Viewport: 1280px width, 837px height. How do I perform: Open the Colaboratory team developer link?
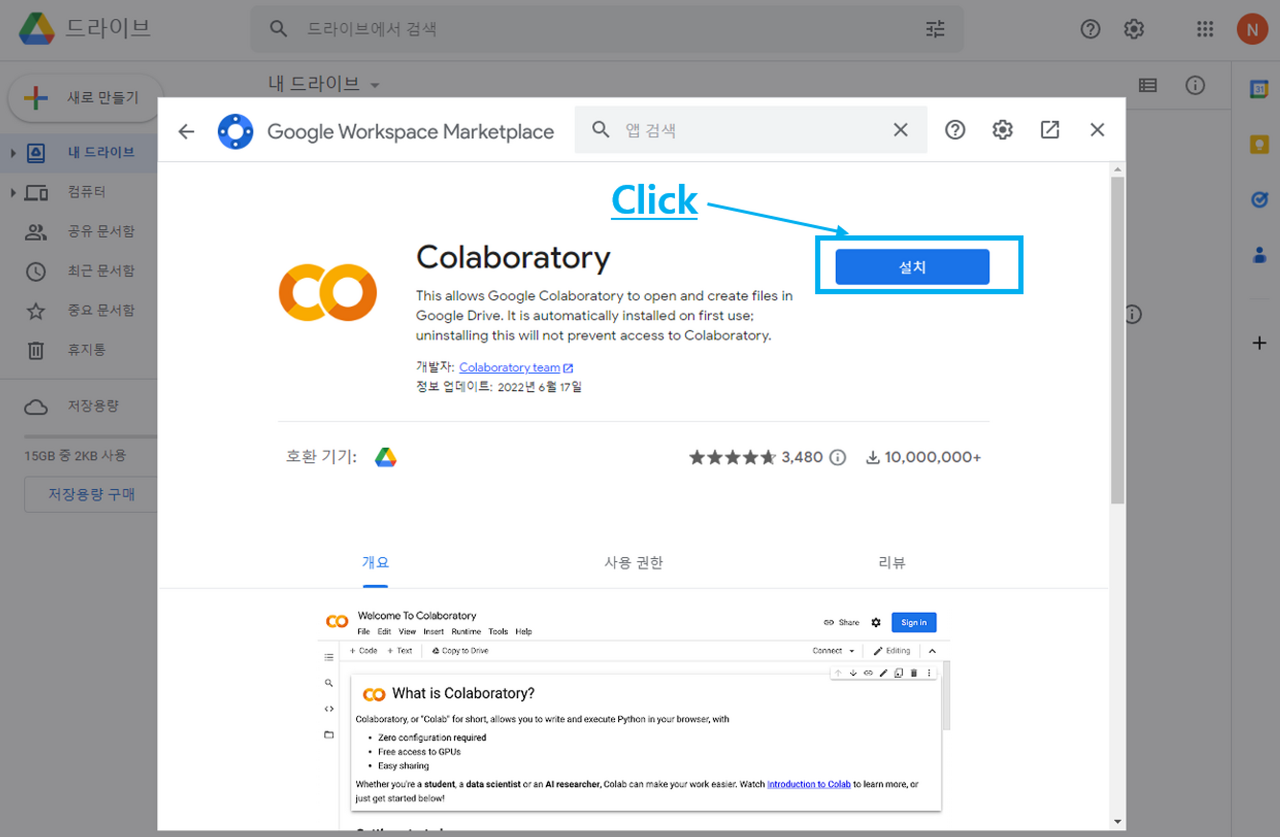(x=516, y=368)
